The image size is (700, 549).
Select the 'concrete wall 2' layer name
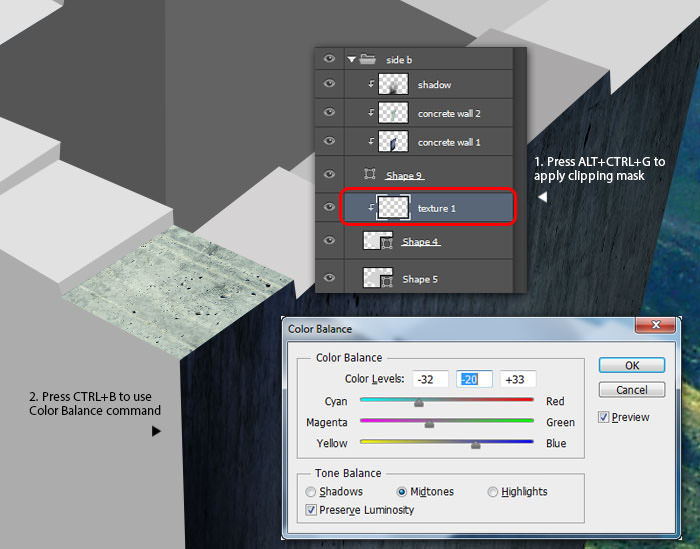point(449,114)
